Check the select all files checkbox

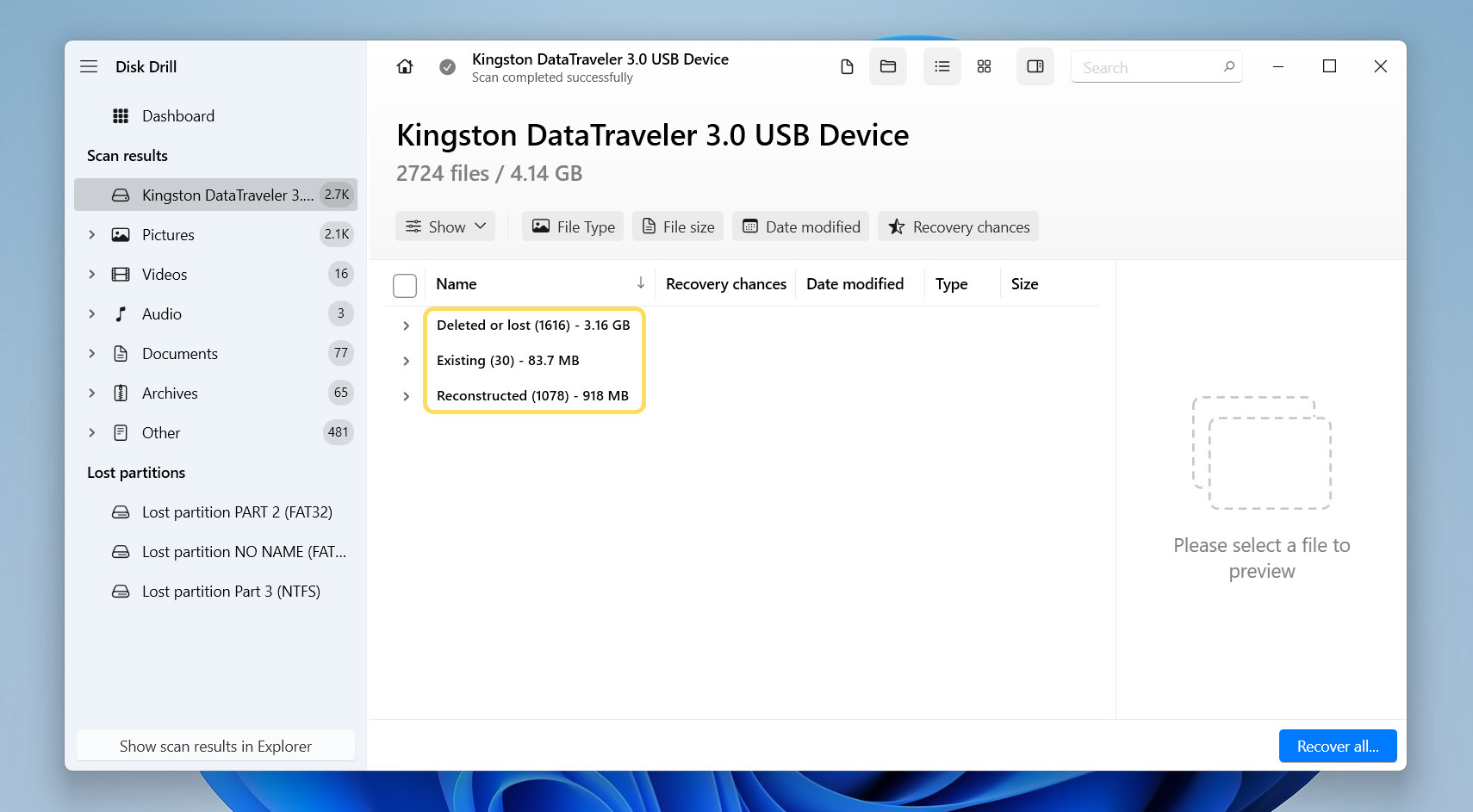(405, 285)
